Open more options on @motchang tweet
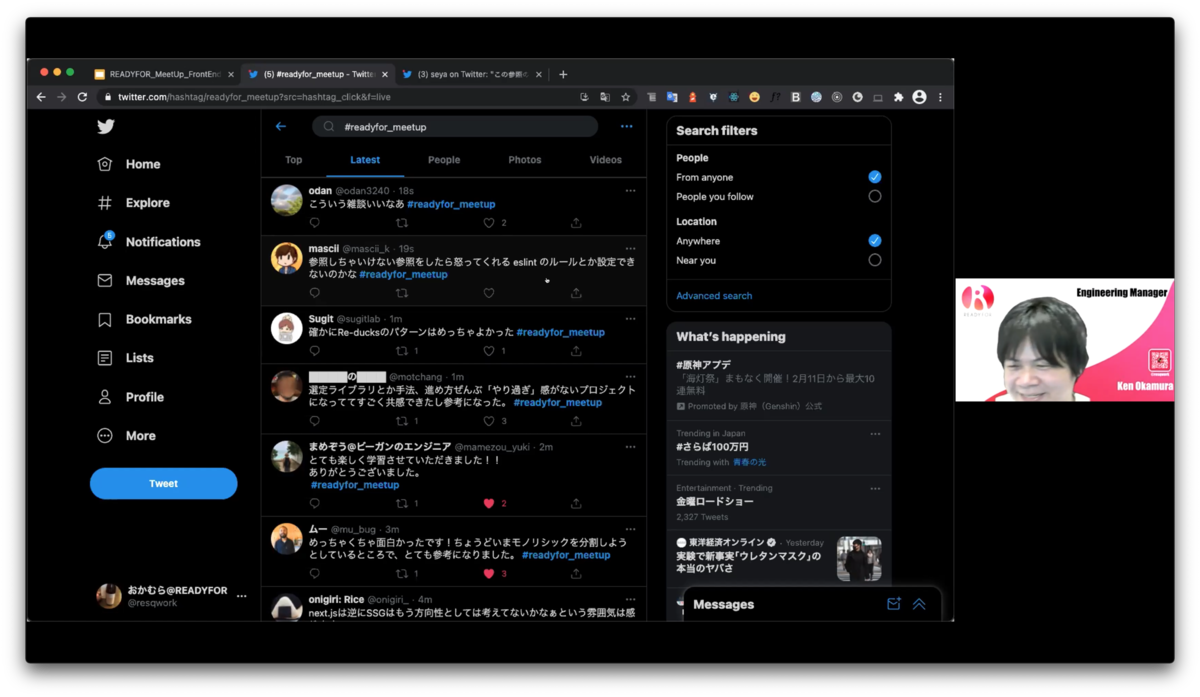This screenshot has height=697, width=1200. pos(630,377)
